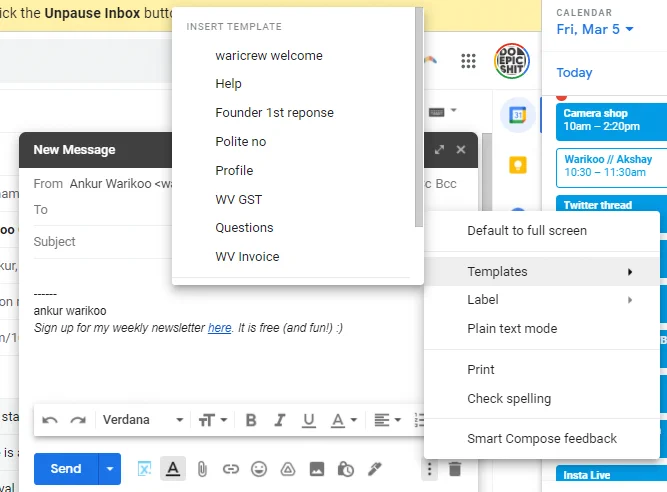Insert the Profile template
The height and width of the screenshot is (492, 667).
point(234,171)
